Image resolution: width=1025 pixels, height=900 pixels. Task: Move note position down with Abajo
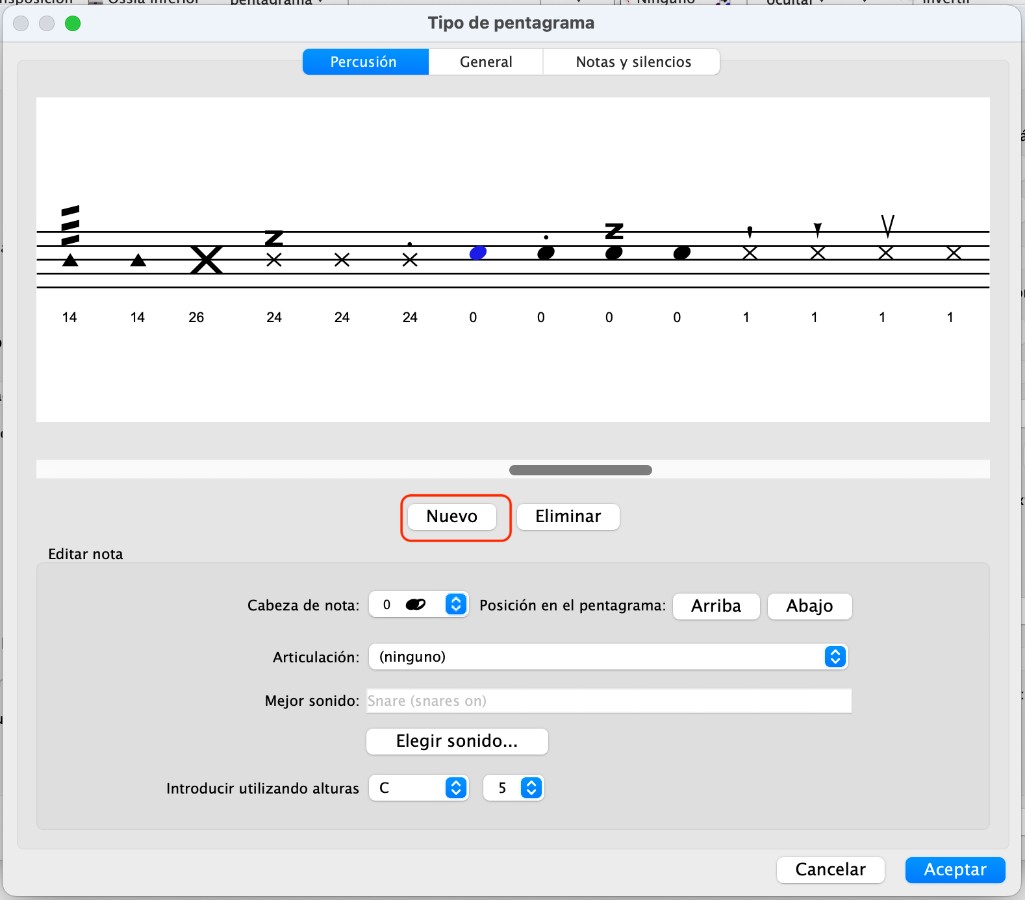[x=810, y=606]
